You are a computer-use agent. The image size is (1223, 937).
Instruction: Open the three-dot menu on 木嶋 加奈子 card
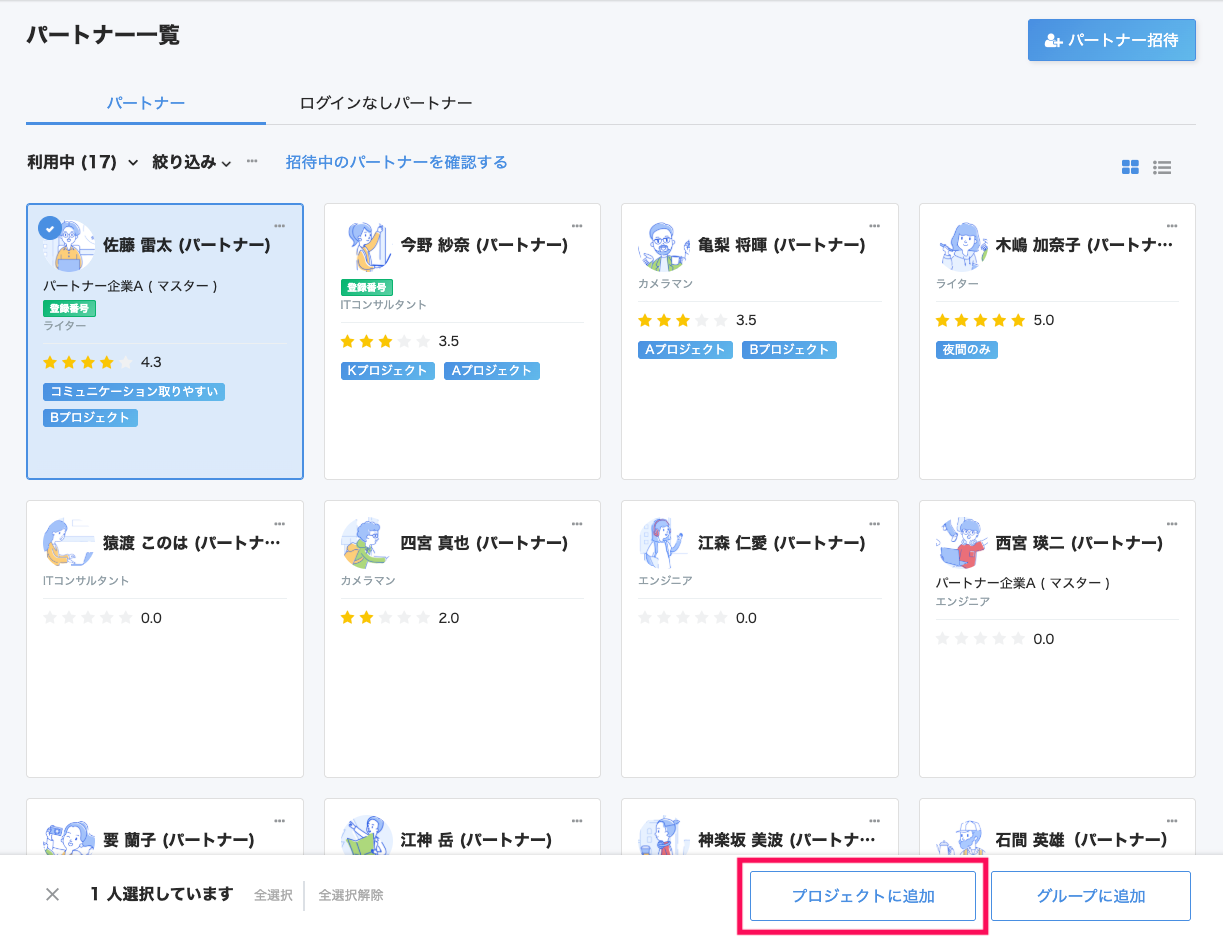(x=1172, y=225)
